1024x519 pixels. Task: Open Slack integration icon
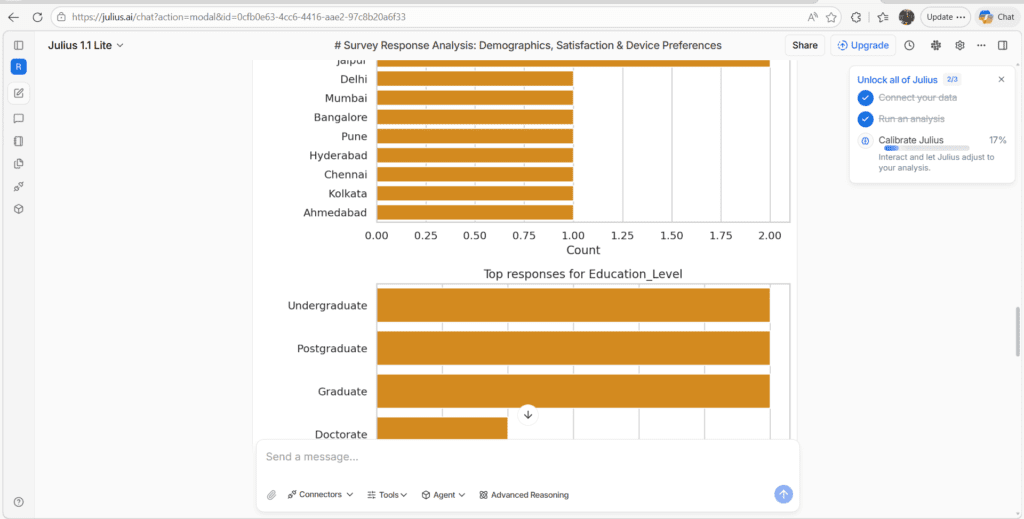(935, 45)
